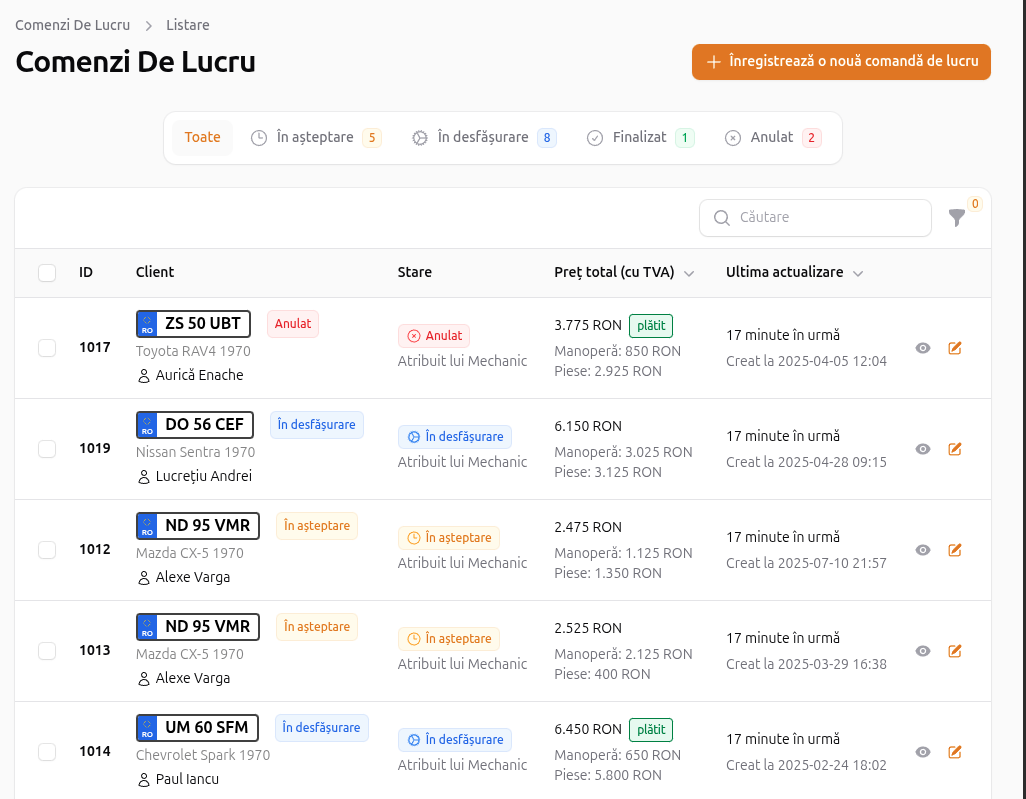
Task: Select the checkbox for order 1012
Action: pos(47,550)
